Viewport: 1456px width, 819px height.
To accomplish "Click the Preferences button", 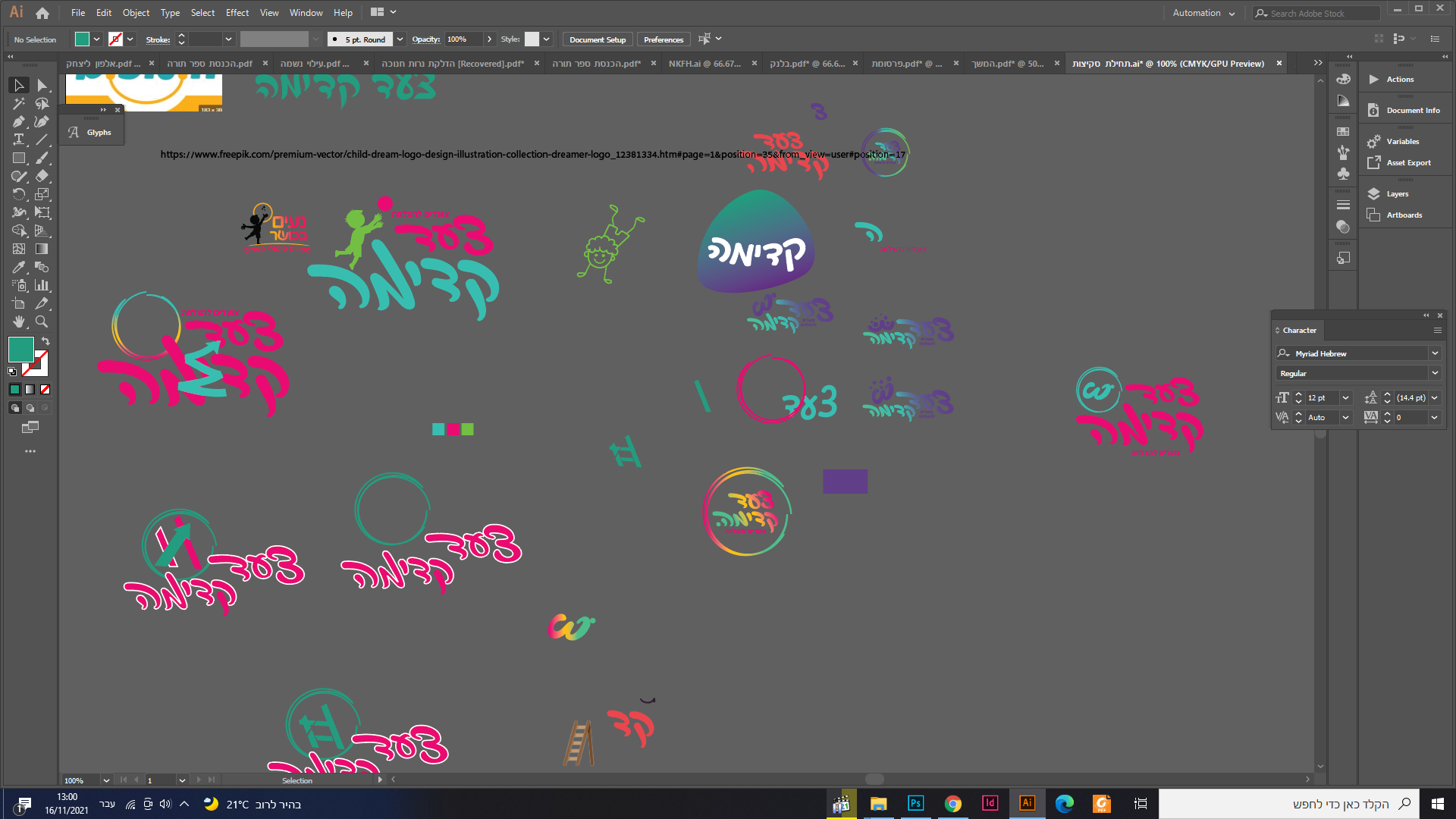I will point(664,39).
